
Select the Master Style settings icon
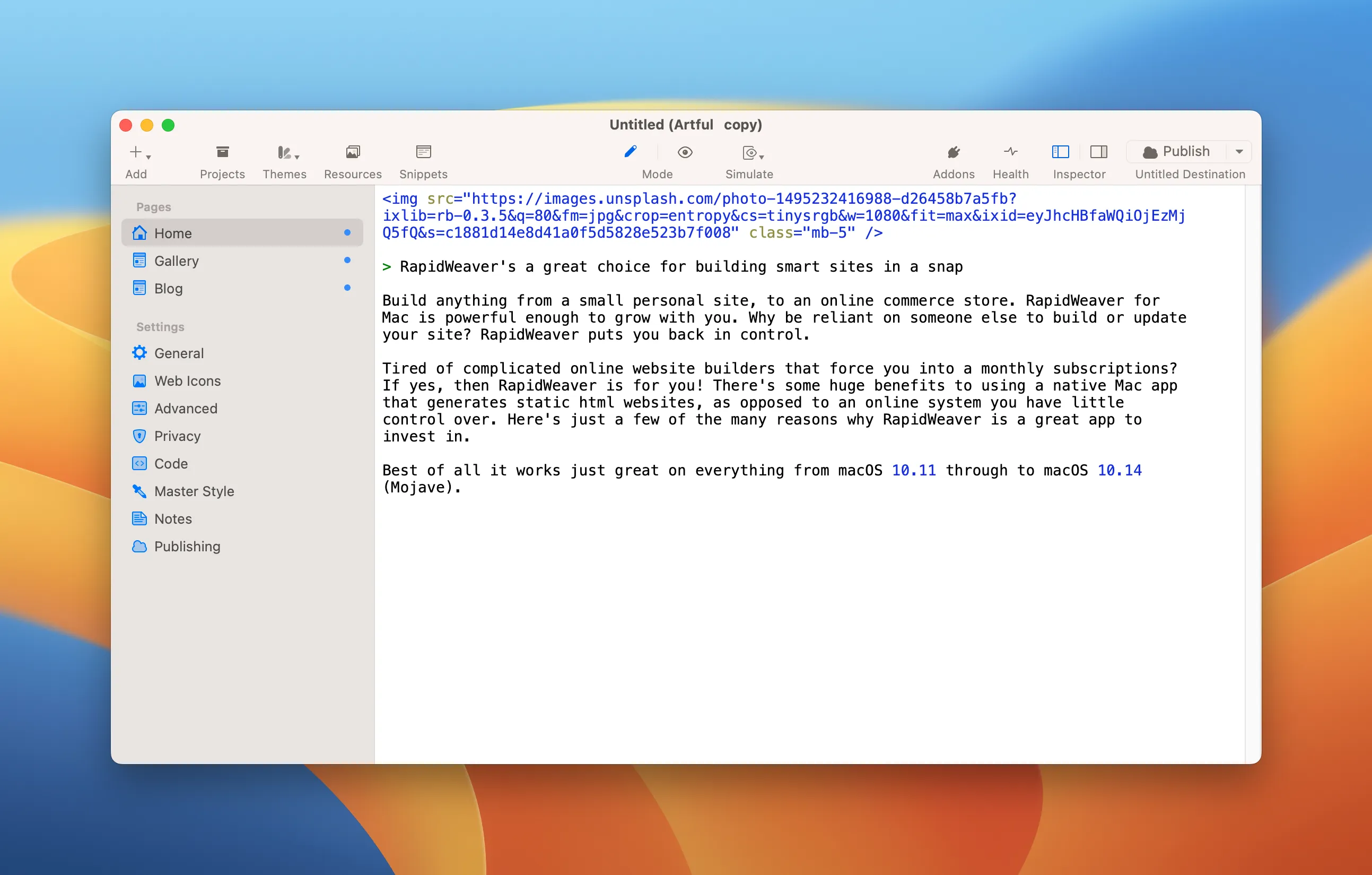click(x=139, y=491)
